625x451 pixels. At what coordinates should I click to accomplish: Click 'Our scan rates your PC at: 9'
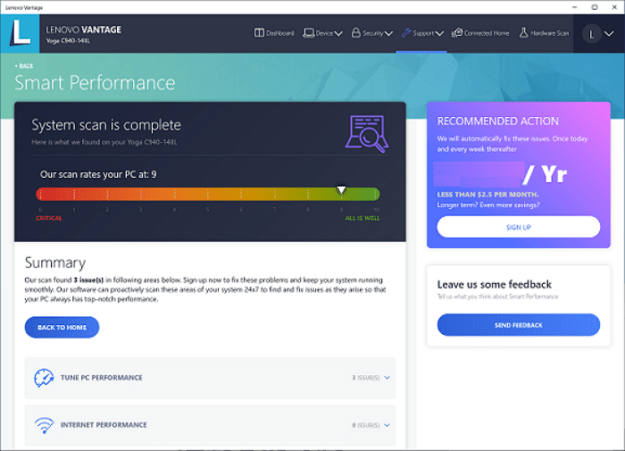[98, 174]
